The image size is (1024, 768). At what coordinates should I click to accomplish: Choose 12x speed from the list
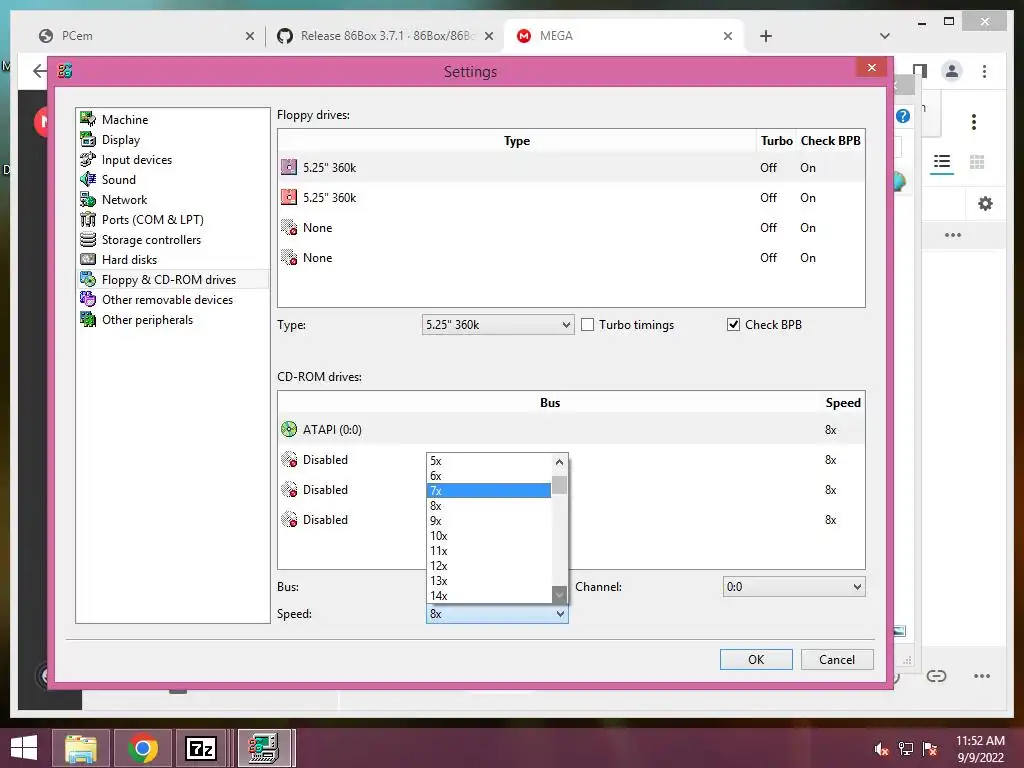pos(489,566)
